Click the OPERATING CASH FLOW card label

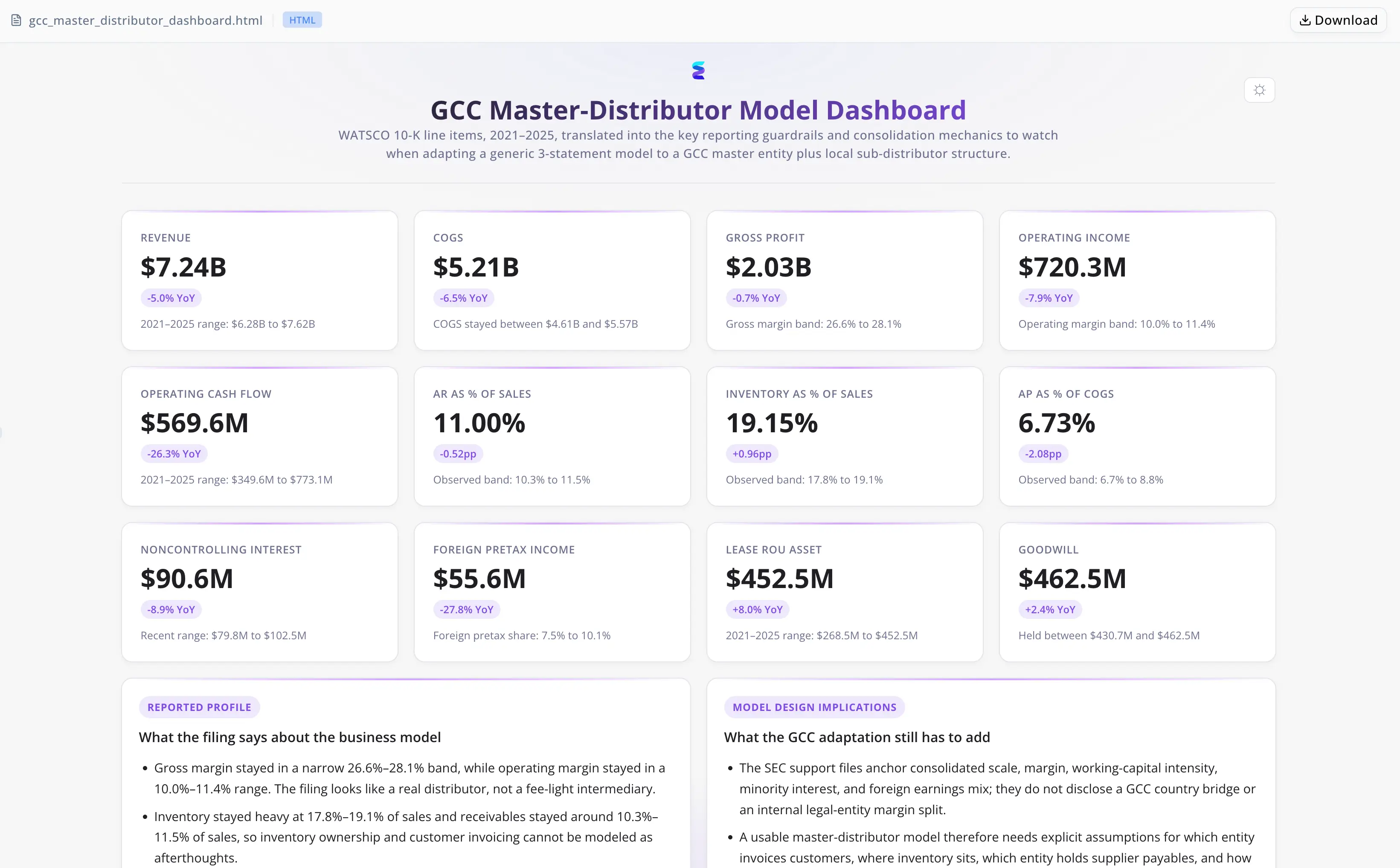(x=206, y=394)
